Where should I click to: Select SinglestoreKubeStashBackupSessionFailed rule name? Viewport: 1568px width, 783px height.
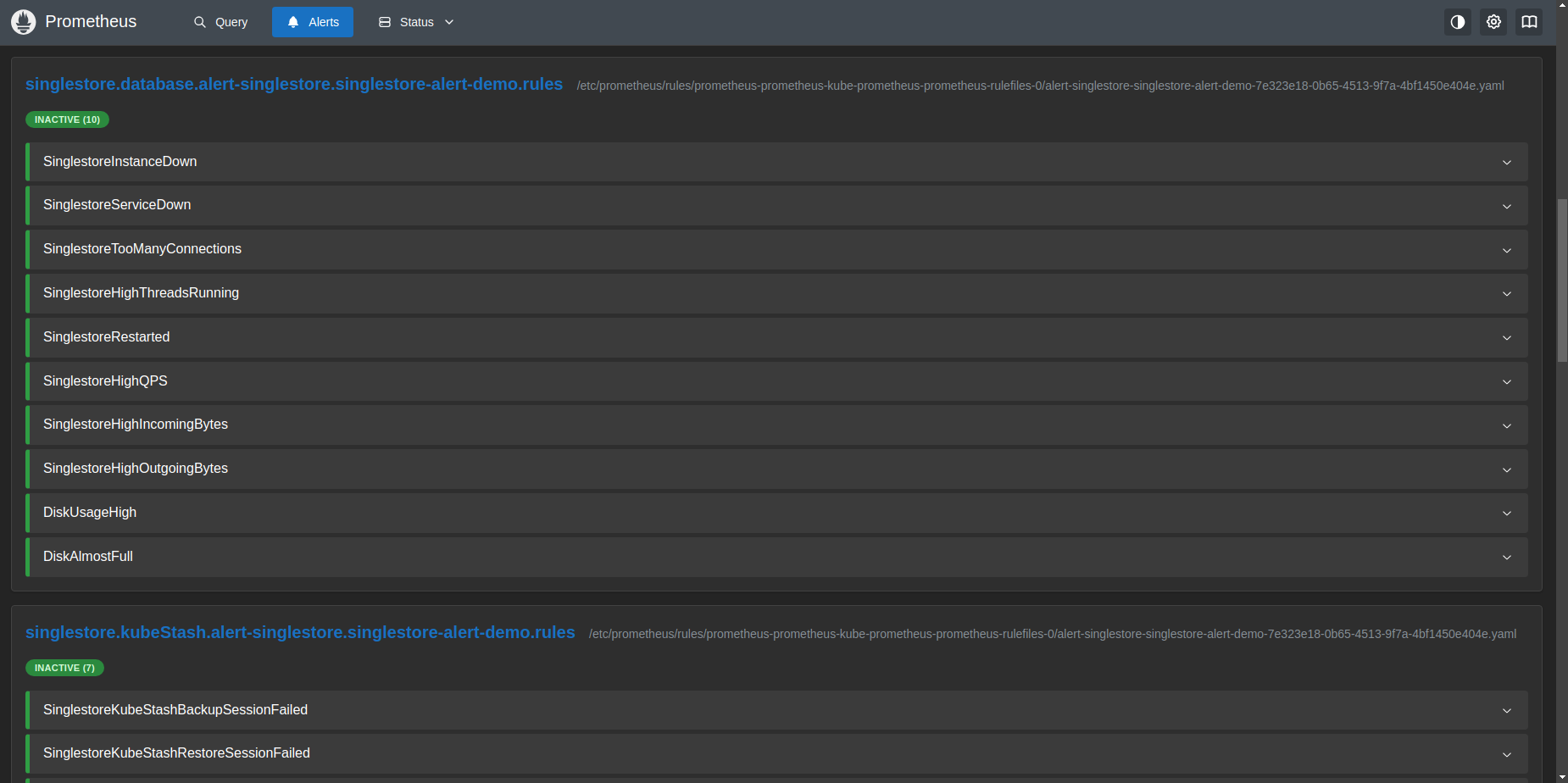(175, 709)
